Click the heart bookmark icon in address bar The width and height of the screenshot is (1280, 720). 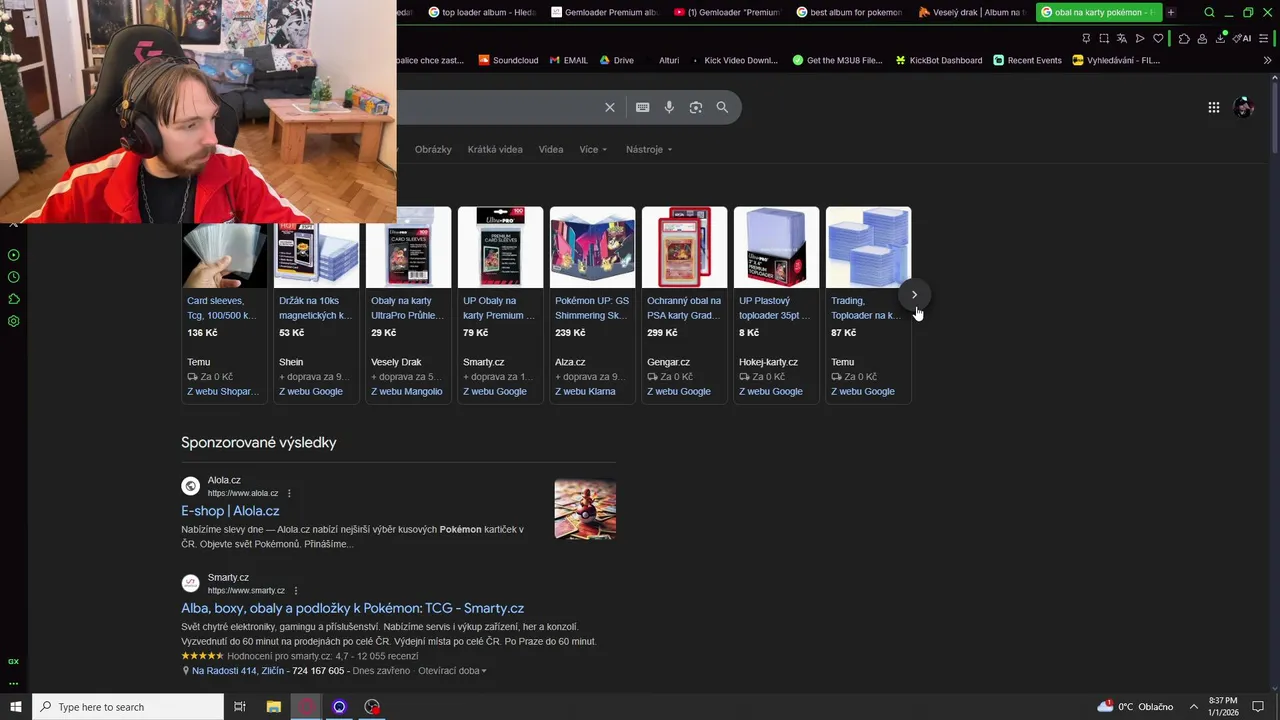pyautogui.click(x=1158, y=38)
